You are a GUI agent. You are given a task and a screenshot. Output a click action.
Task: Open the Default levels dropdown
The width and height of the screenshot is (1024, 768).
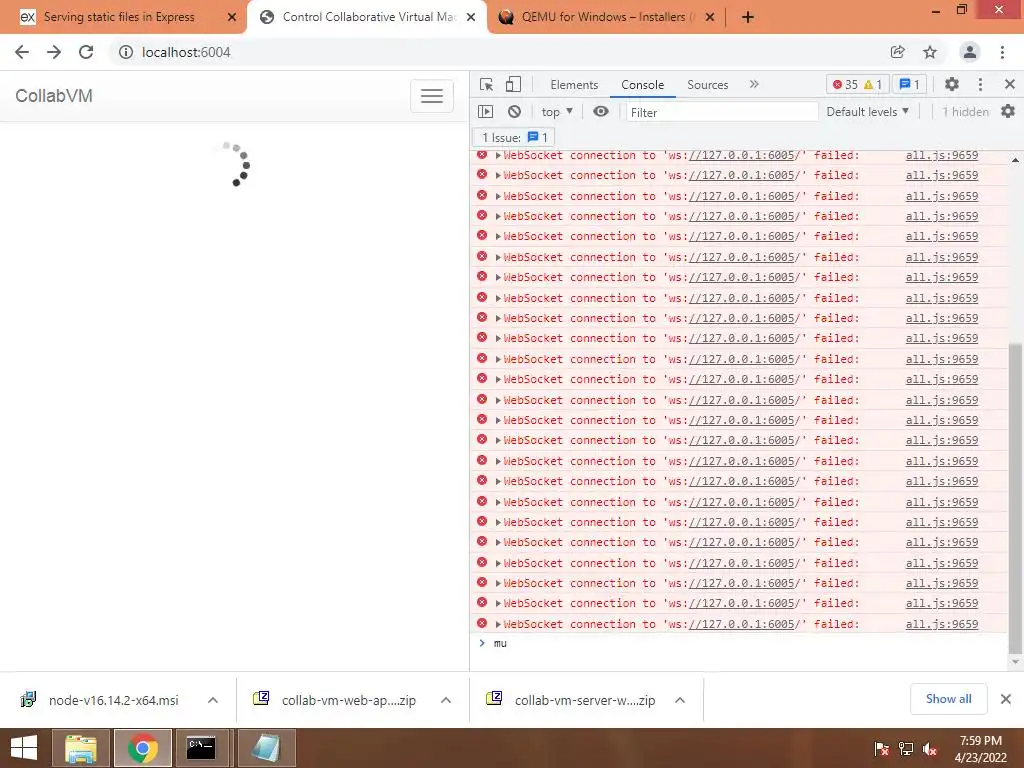coord(867,112)
